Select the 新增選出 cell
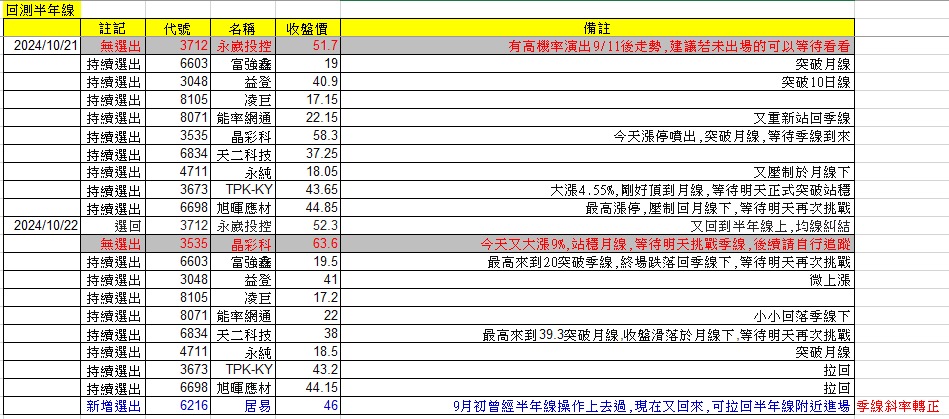949x419 pixels. pos(113,406)
